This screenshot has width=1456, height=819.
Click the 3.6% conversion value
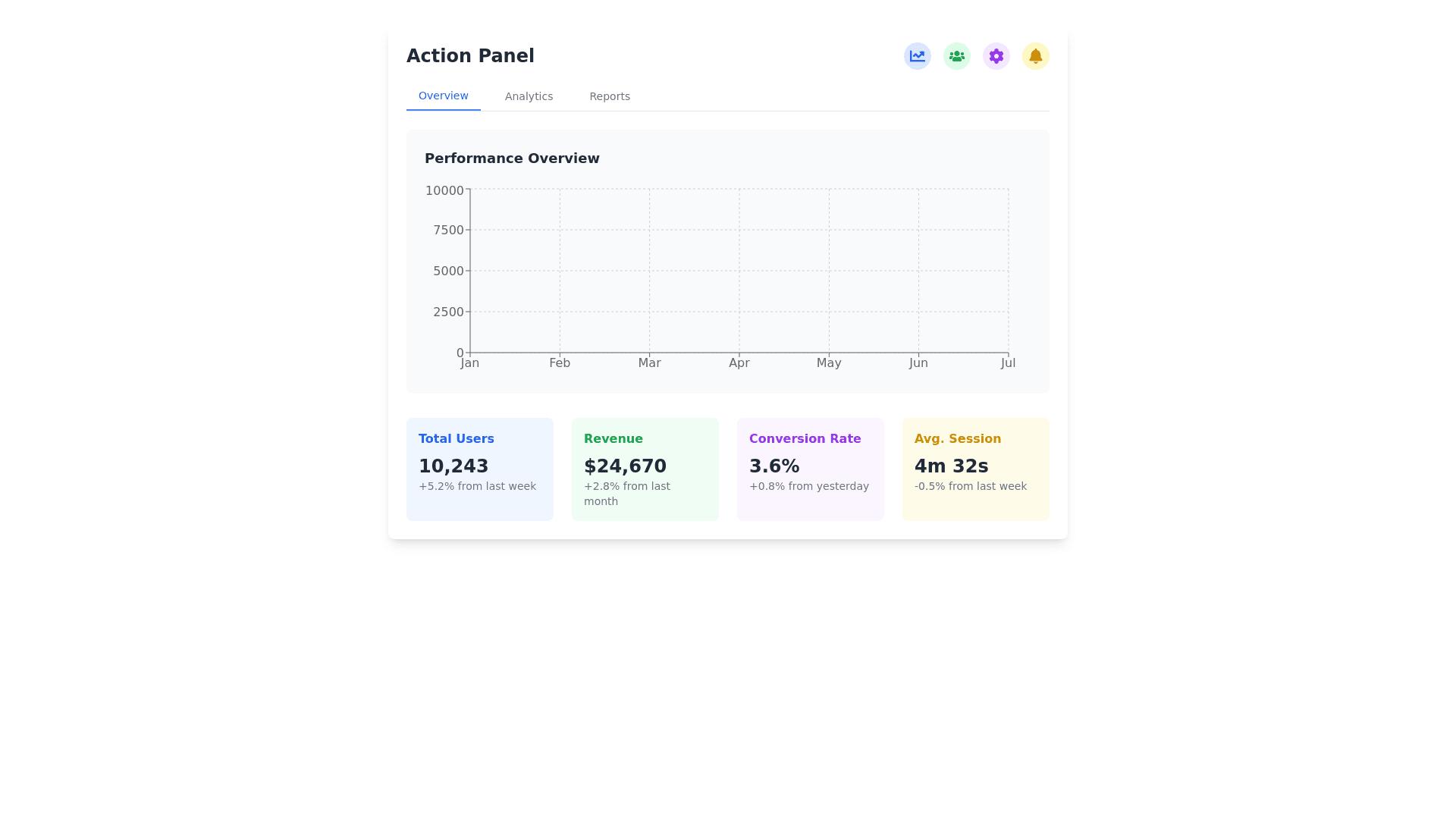click(773, 466)
